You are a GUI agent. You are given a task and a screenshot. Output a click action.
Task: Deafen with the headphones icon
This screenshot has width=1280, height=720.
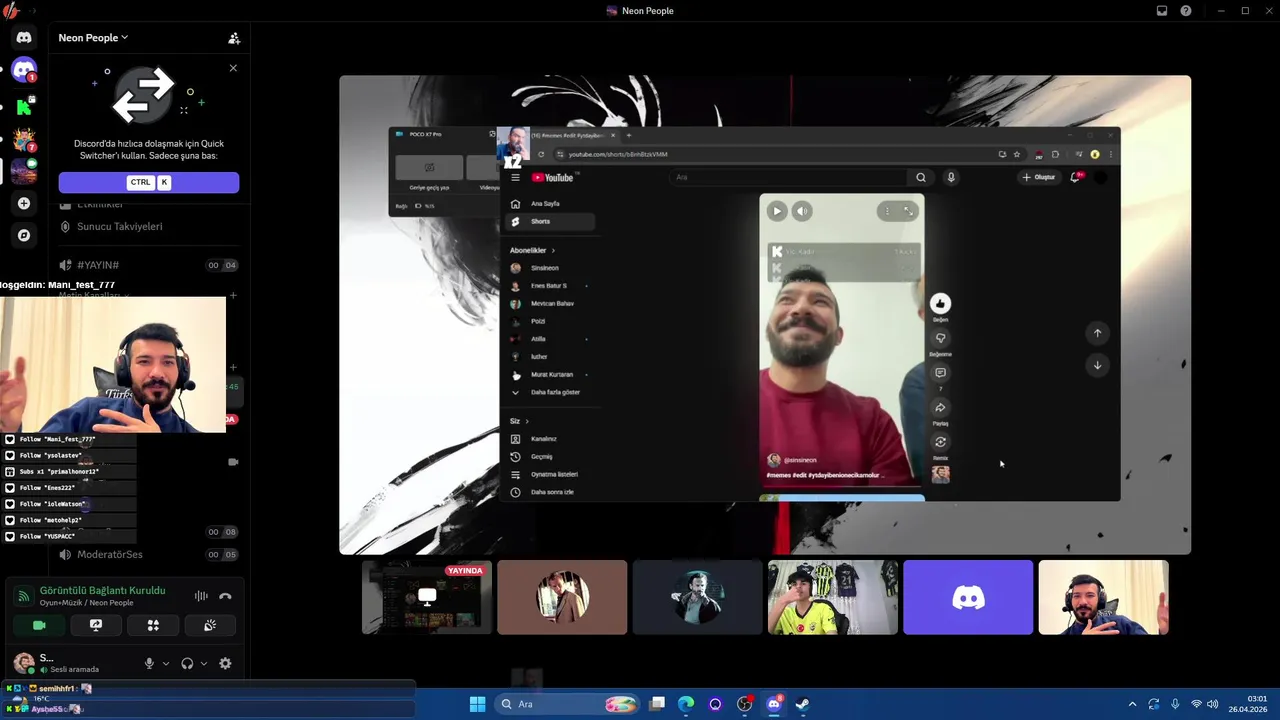coord(187,663)
